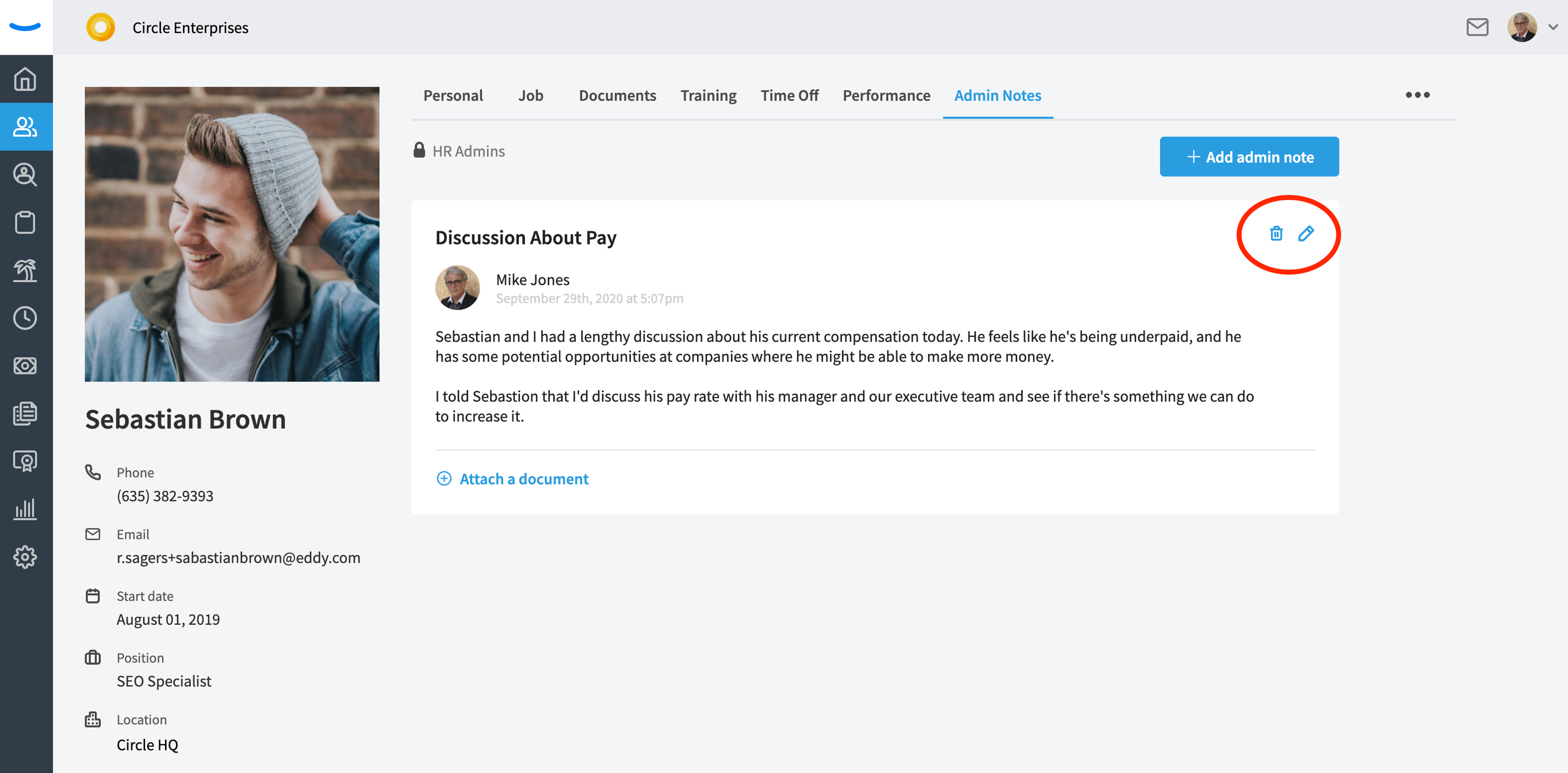
Task: Open the palm tree time off icon
Action: coord(25,270)
